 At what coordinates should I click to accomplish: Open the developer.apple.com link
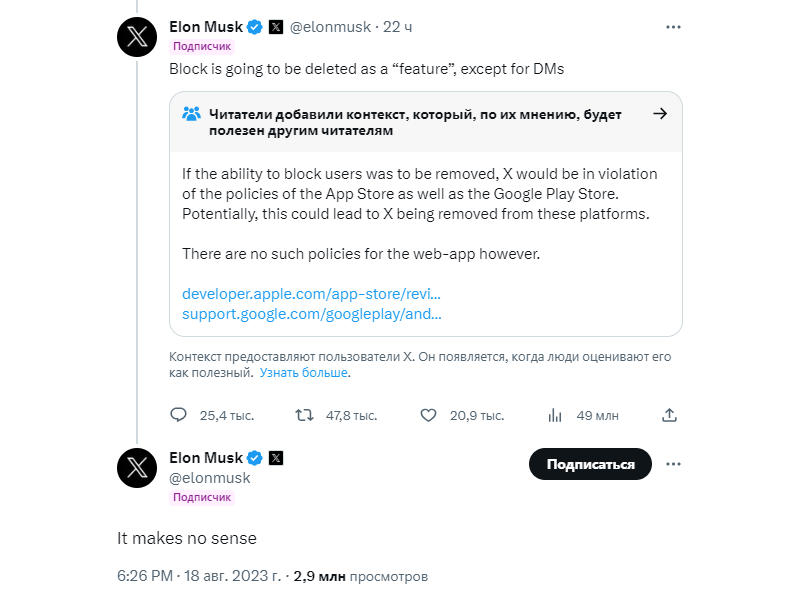coord(311,294)
